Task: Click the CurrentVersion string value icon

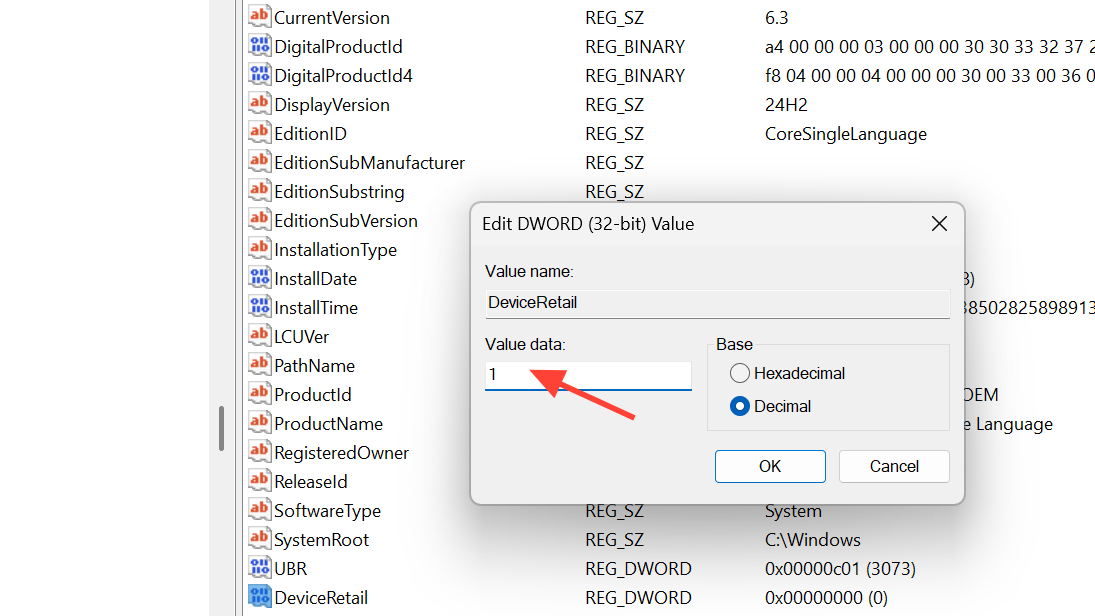Action: [x=259, y=17]
